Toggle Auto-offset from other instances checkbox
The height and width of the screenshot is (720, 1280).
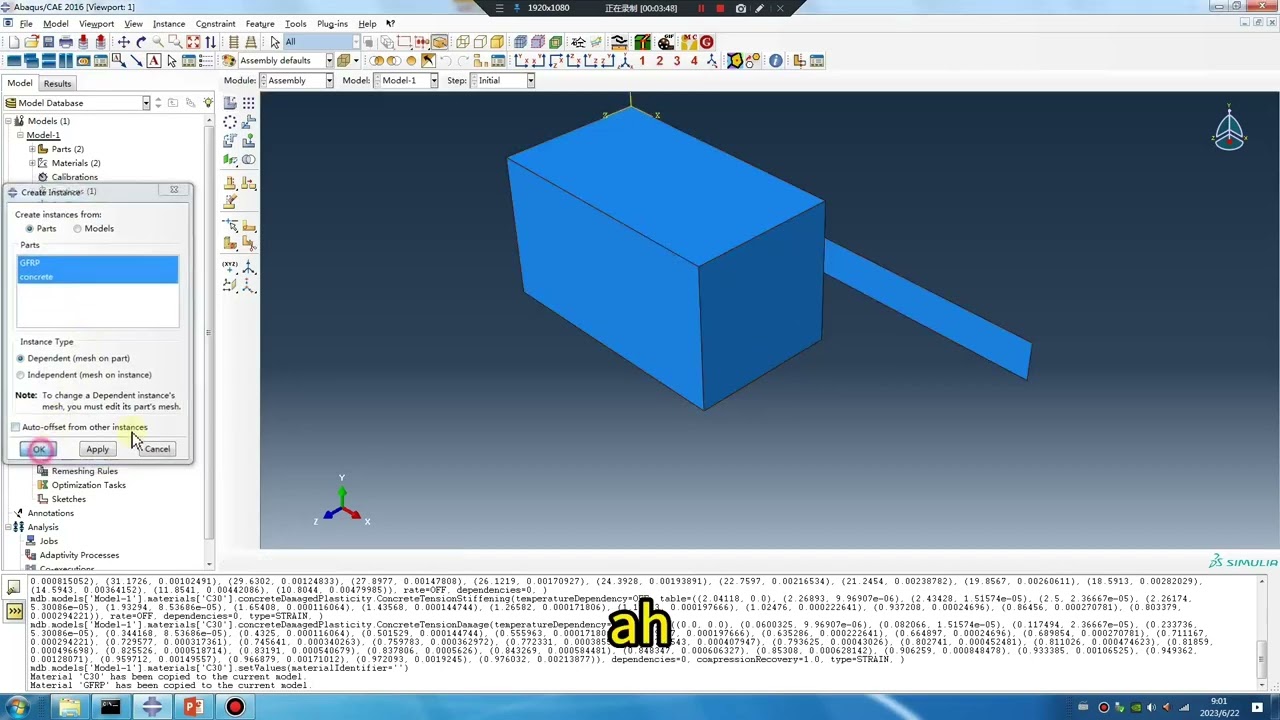(x=16, y=427)
